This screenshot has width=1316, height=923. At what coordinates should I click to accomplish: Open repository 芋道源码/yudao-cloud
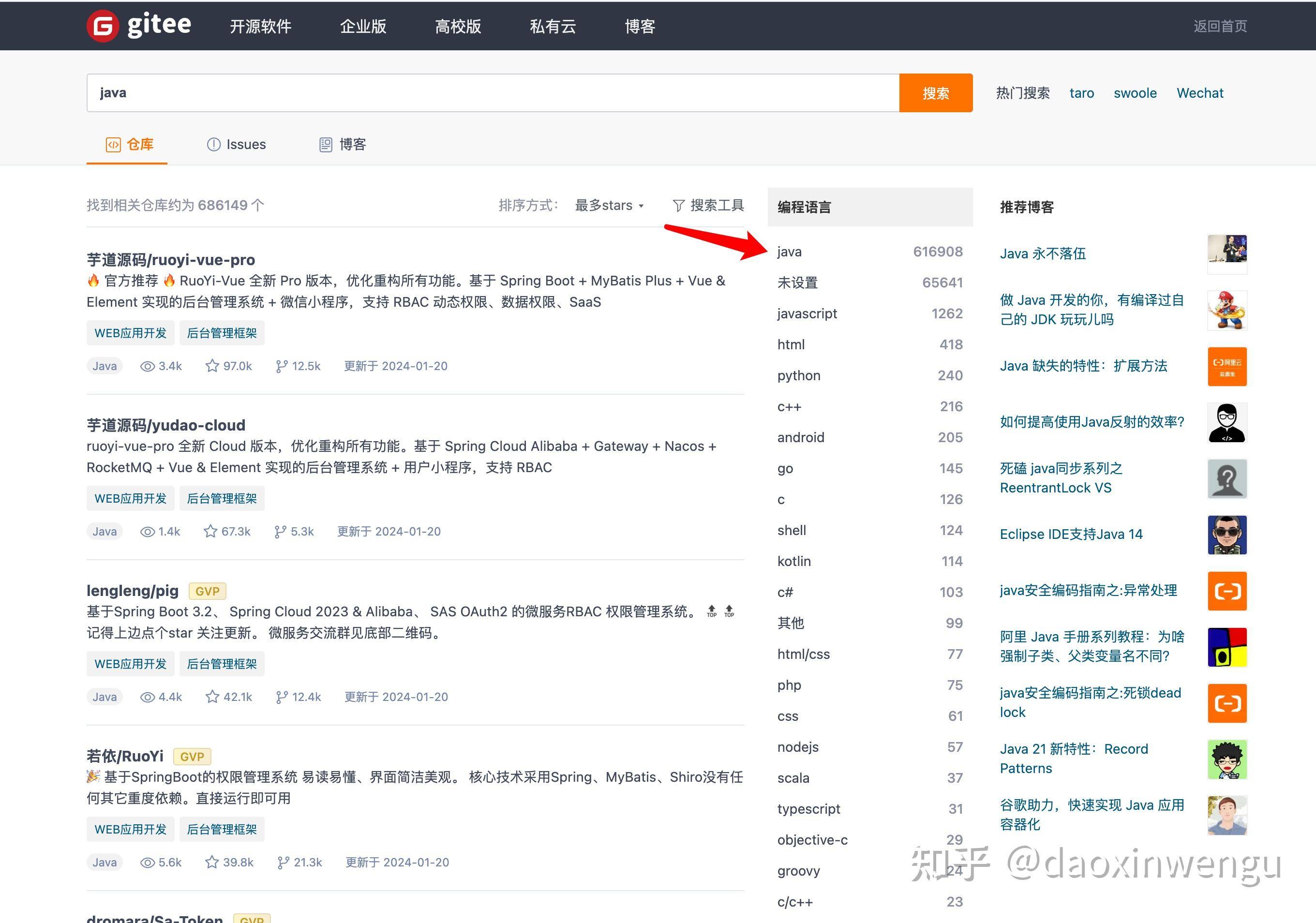[x=165, y=426]
